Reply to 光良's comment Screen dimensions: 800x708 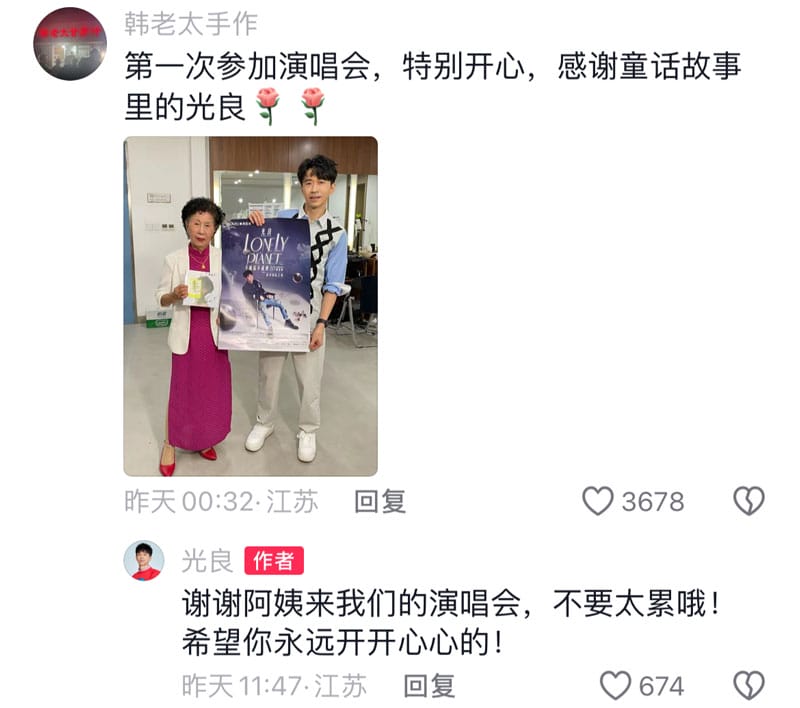(429, 686)
